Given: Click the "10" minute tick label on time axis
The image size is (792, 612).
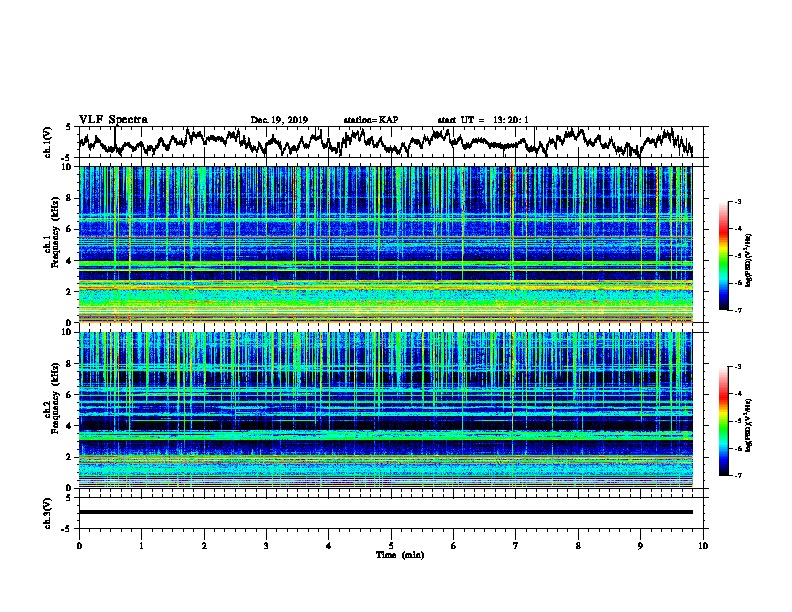Looking at the screenshot, I should point(703,546).
